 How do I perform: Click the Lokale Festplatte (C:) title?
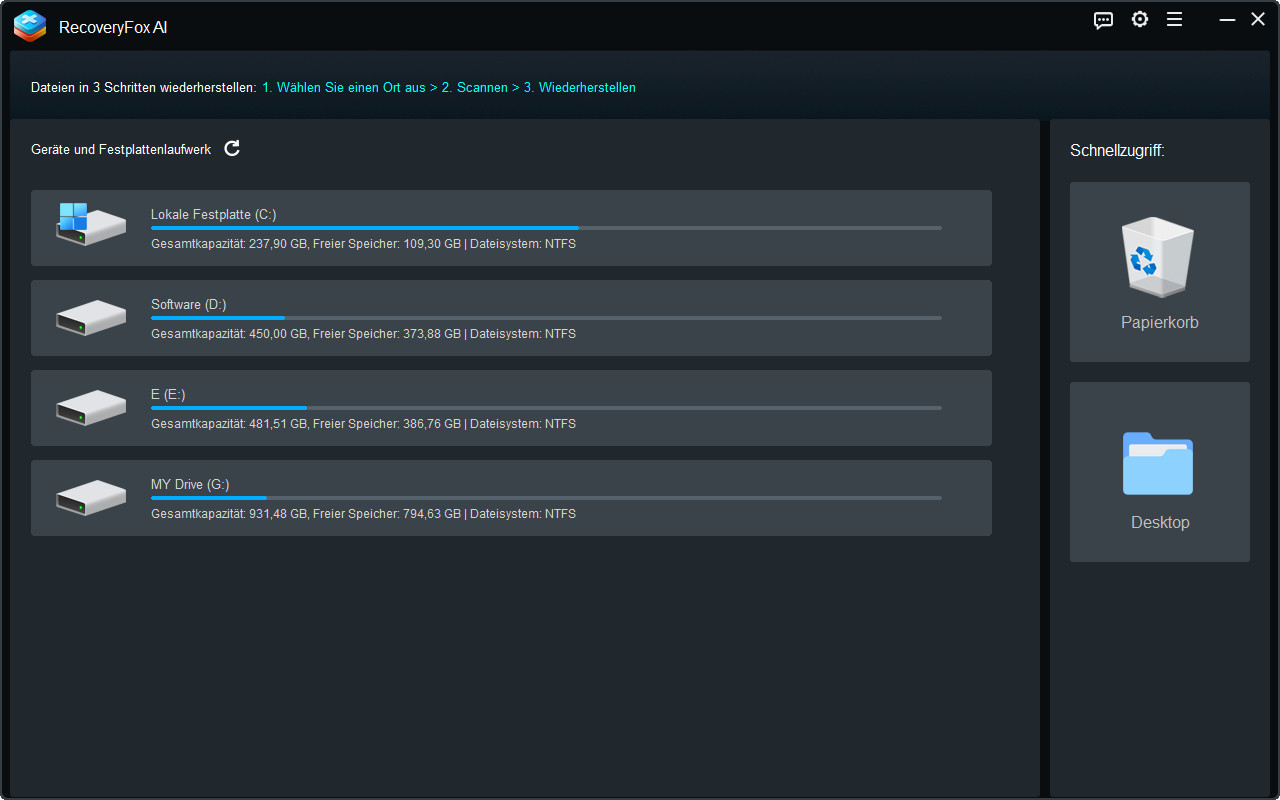213,214
